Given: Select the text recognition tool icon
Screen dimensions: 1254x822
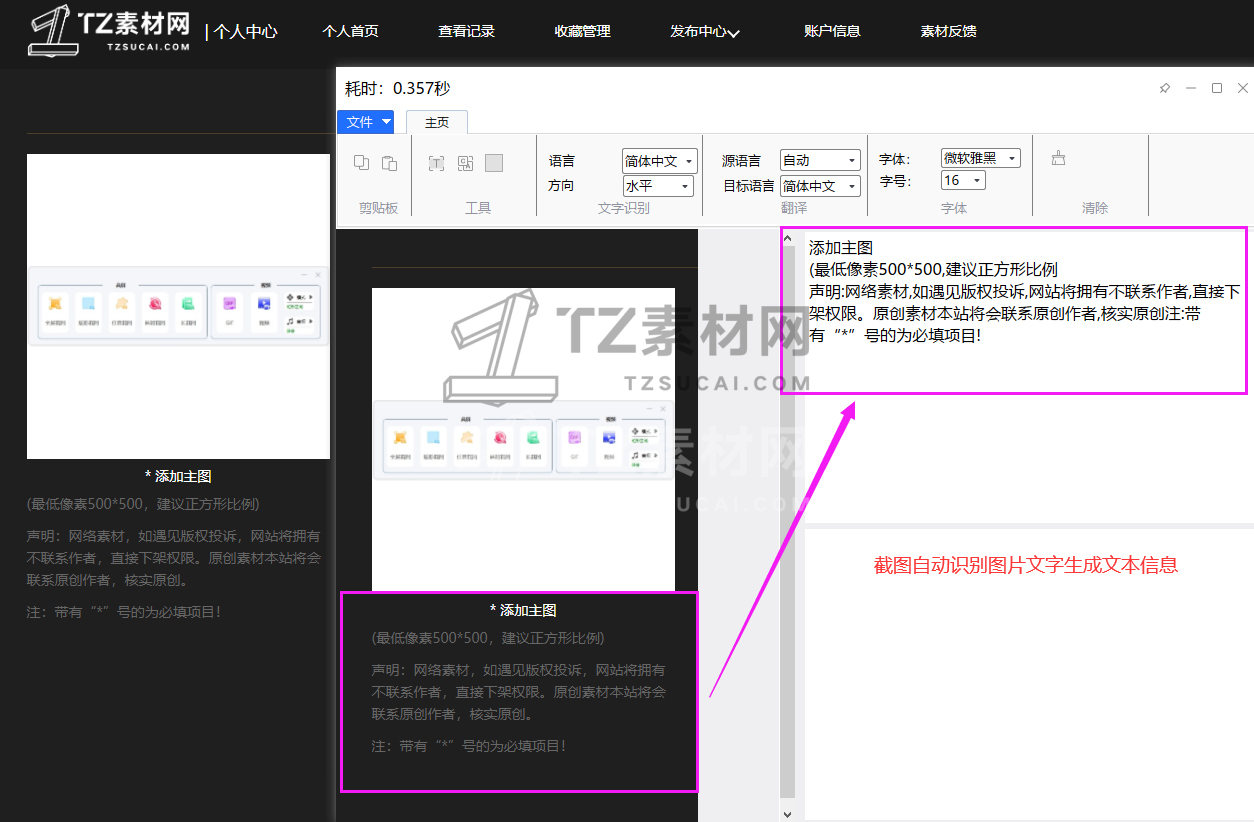Looking at the screenshot, I should [436, 163].
